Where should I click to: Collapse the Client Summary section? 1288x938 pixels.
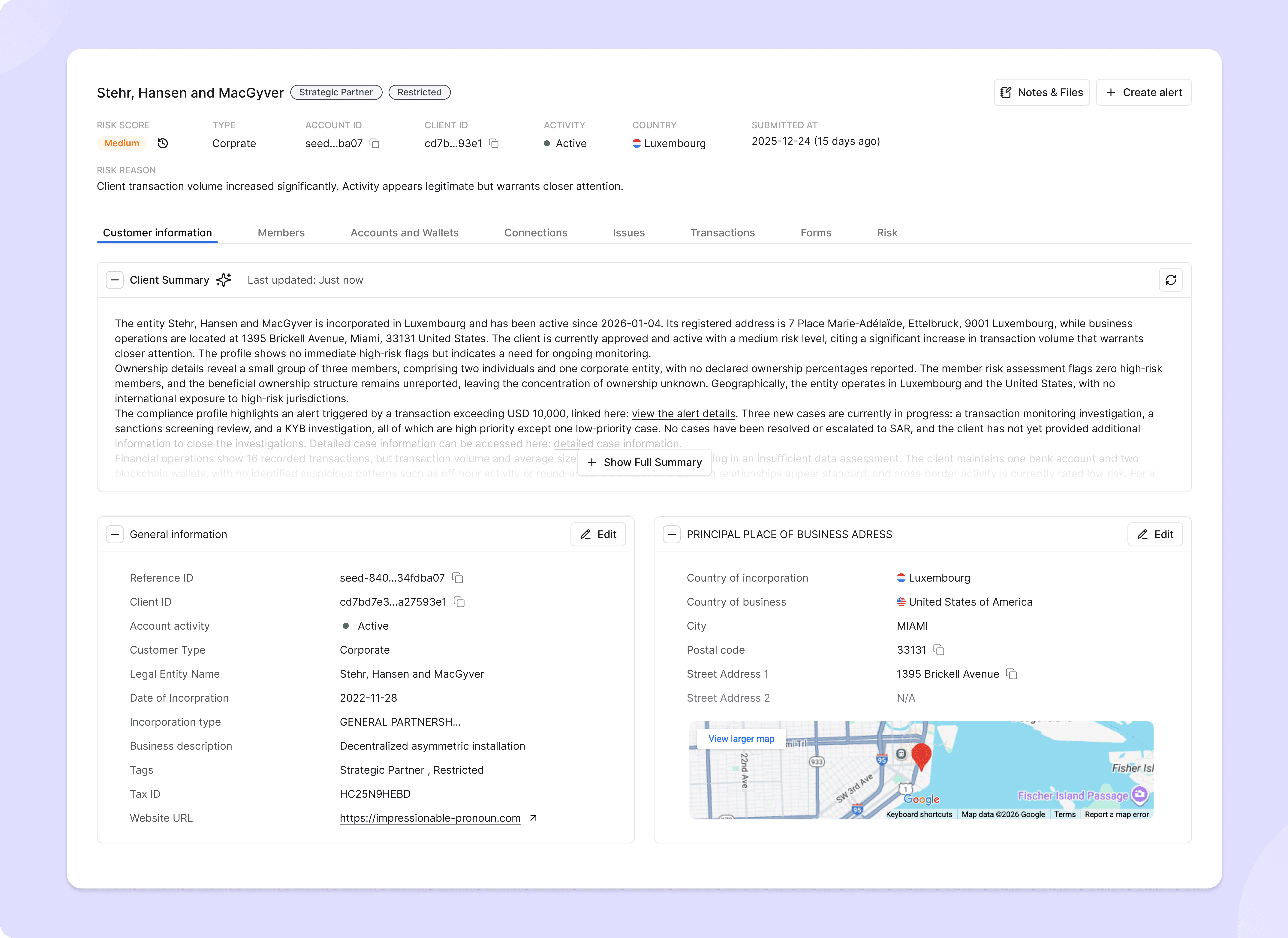[x=115, y=280]
